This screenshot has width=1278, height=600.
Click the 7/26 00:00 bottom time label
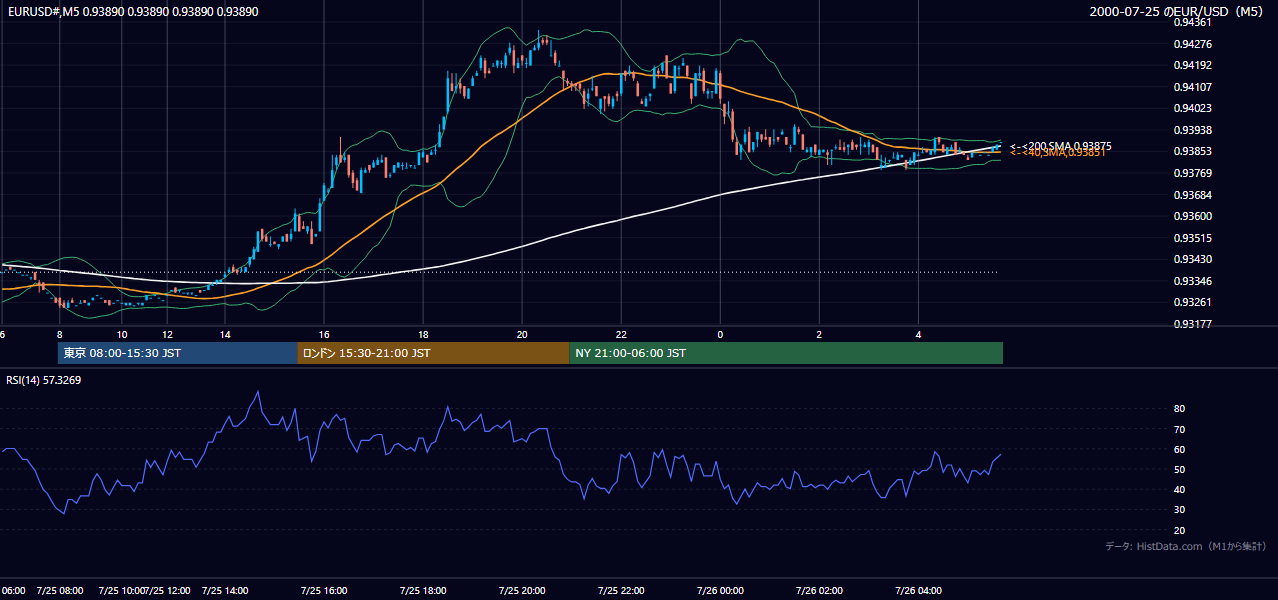[720, 591]
